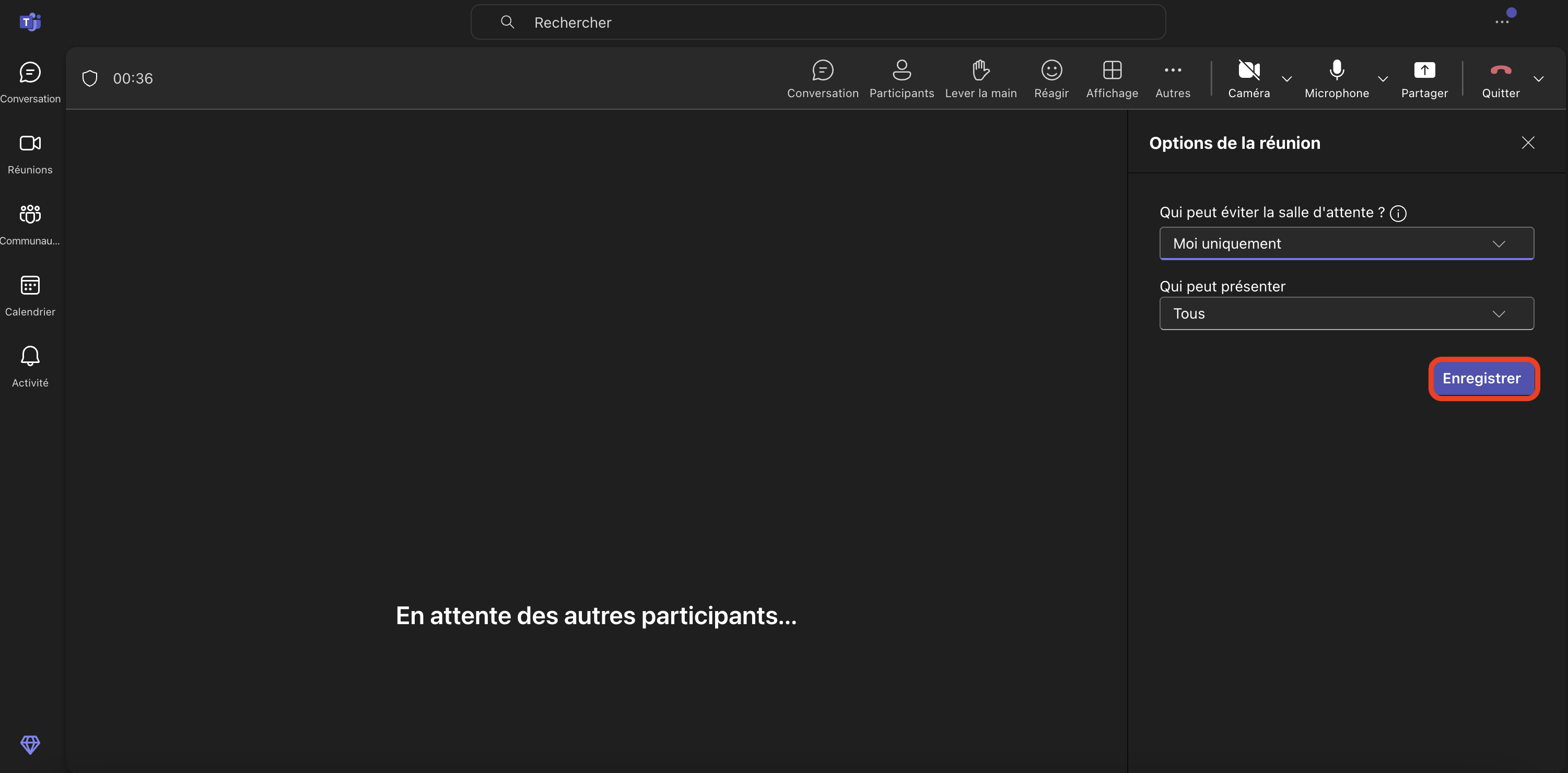Open Activité in left sidebar
Screen dimensions: 1568x773
(x=30, y=367)
